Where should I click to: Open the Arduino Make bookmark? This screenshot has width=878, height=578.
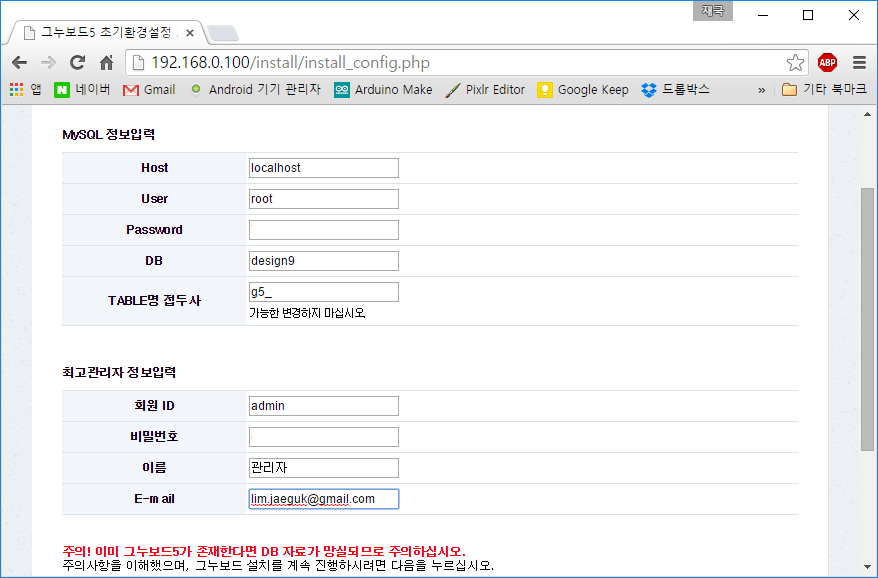[383, 89]
